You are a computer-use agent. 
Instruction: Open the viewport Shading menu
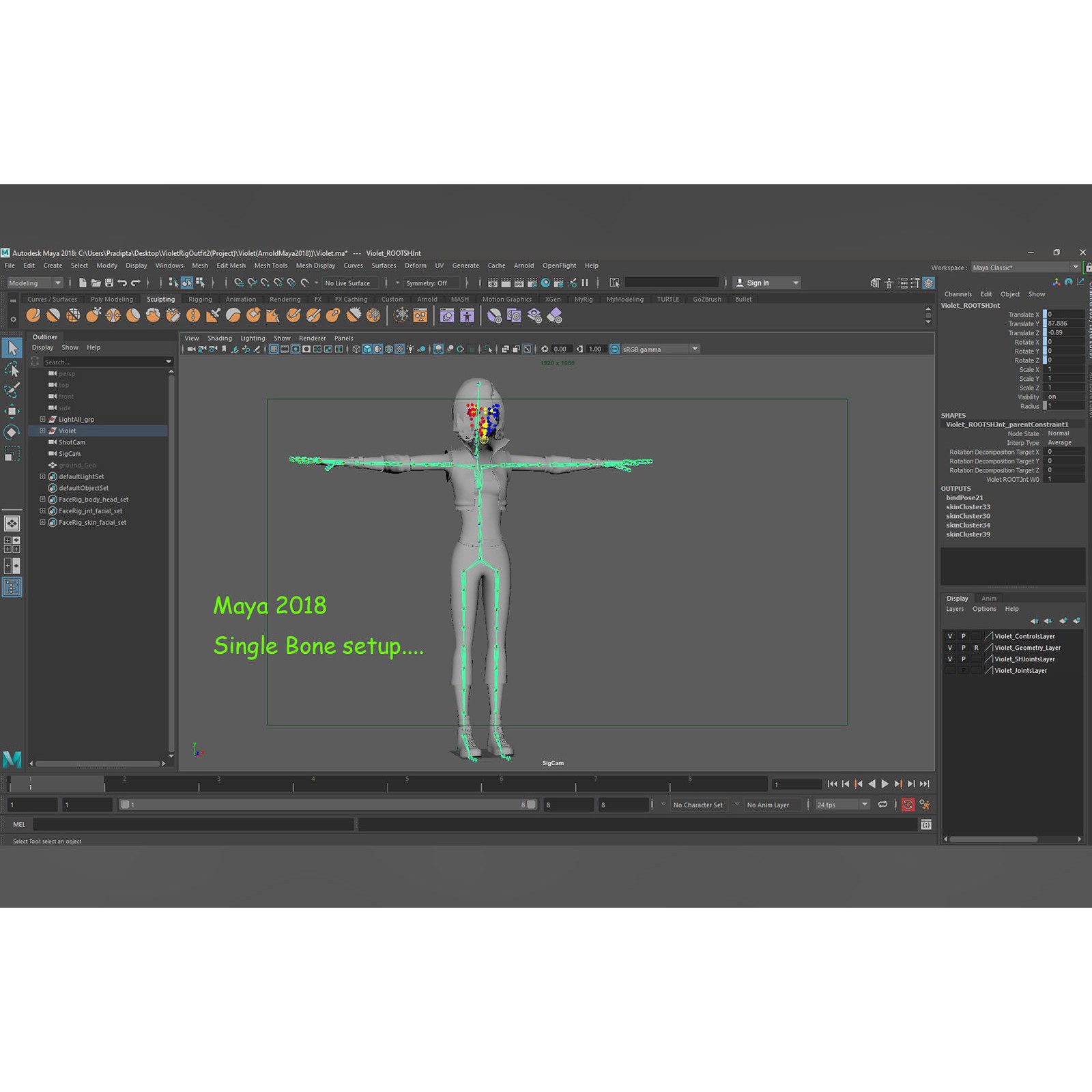pyautogui.click(x=220, y=338)
